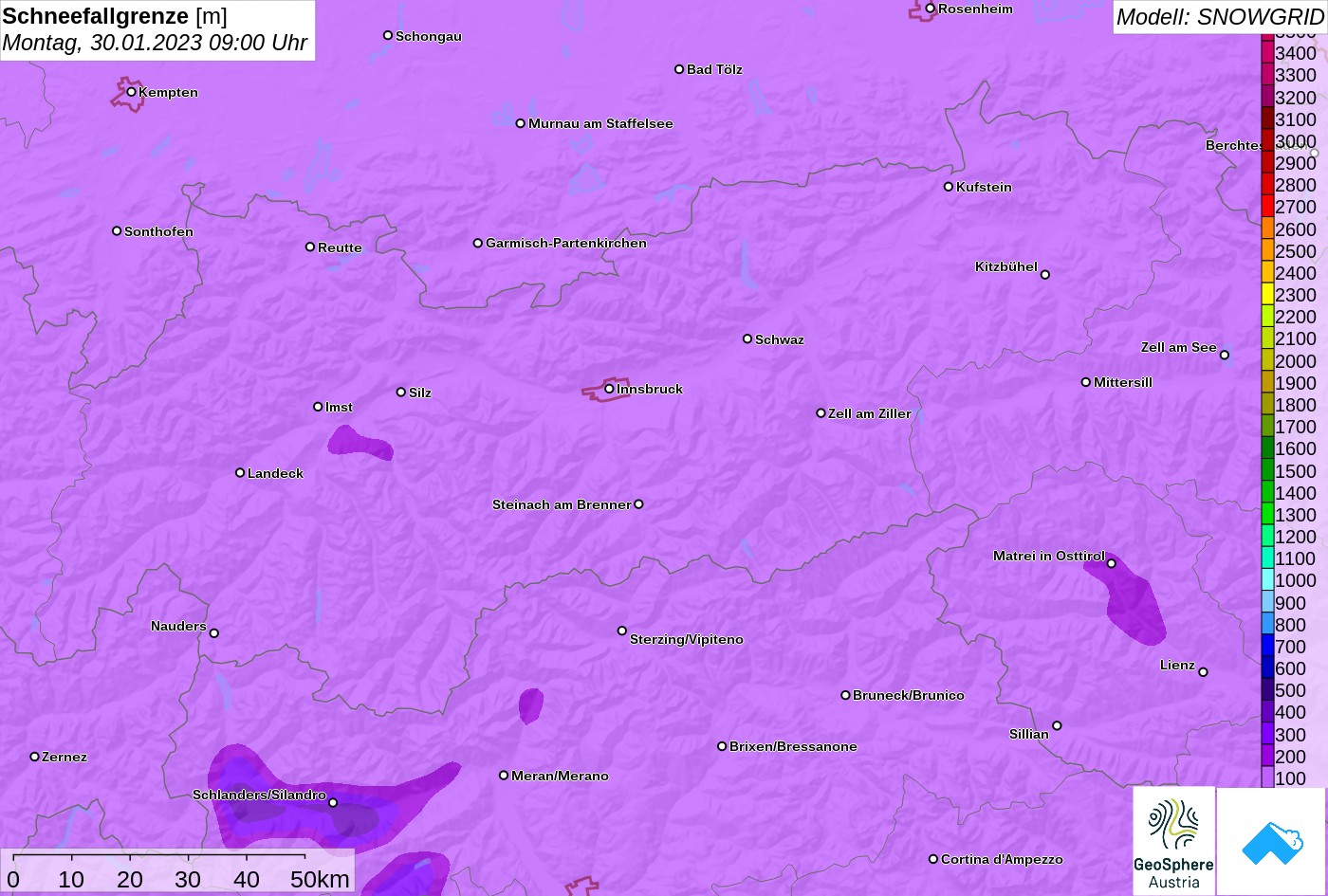This screenshot has height=896, width=1328.
Task: Click the Schneefallgrenze [m] title
Action: pos(115,15)
